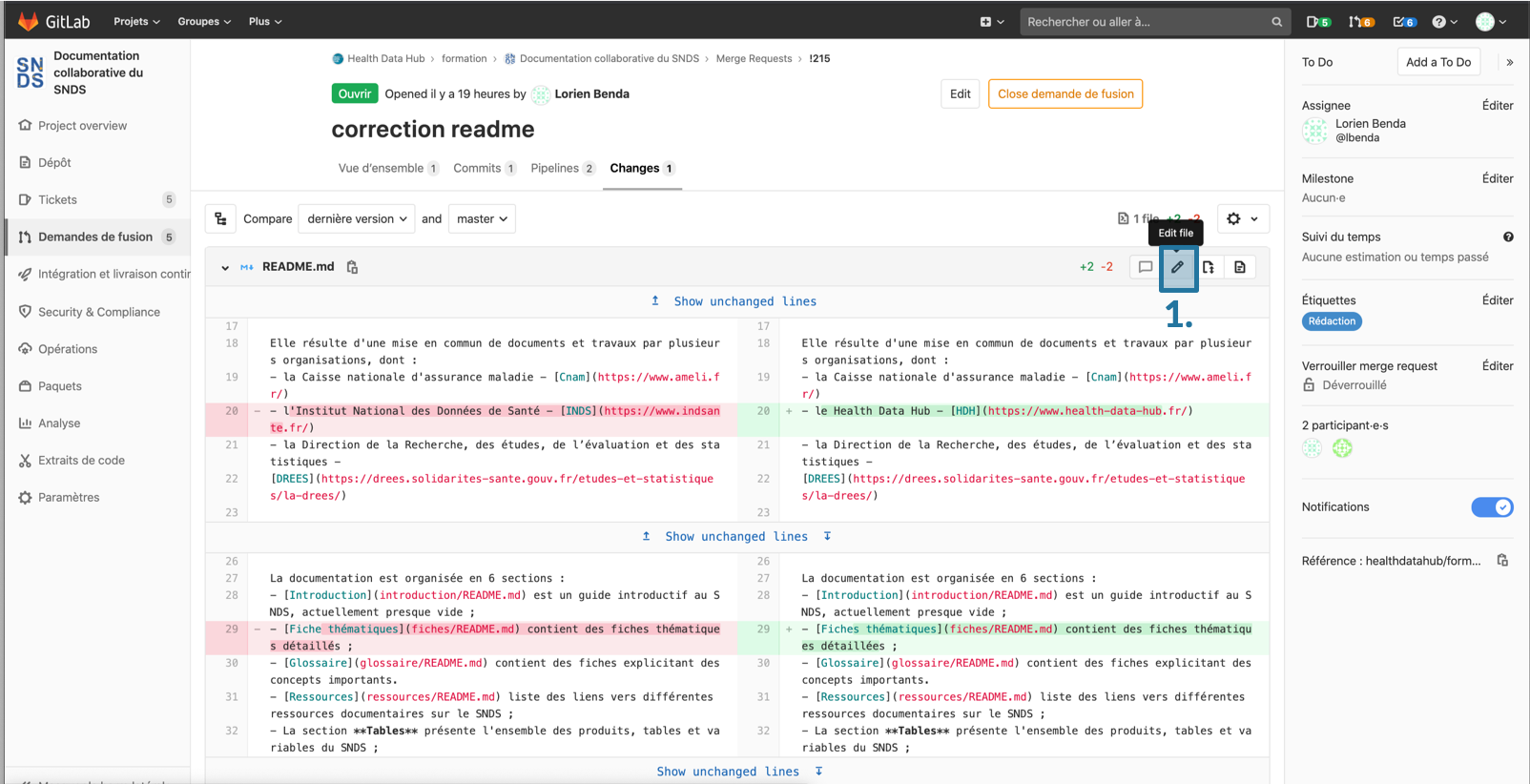The width and height of the screenshot is (1530, 784).
Task: Toggle comments for README.md file
Action: click(1146, 267)
